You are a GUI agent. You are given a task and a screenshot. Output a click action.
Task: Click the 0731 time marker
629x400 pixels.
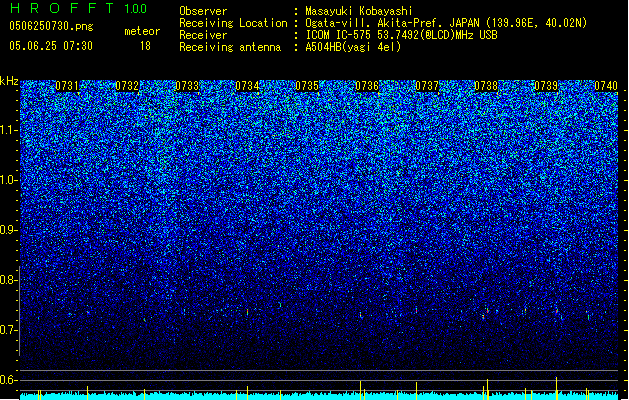point(67,86)
